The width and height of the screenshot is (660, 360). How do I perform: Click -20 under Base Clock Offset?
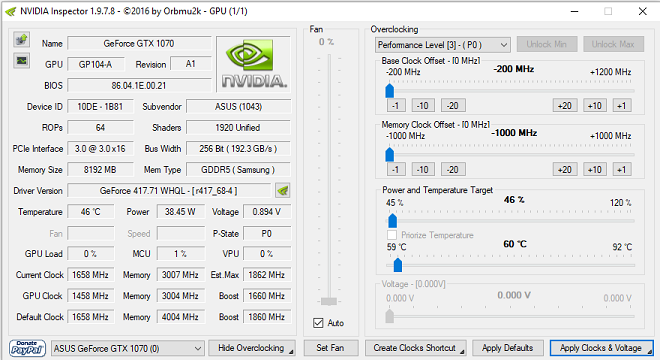pyautogui.click(x=453, y=106)
